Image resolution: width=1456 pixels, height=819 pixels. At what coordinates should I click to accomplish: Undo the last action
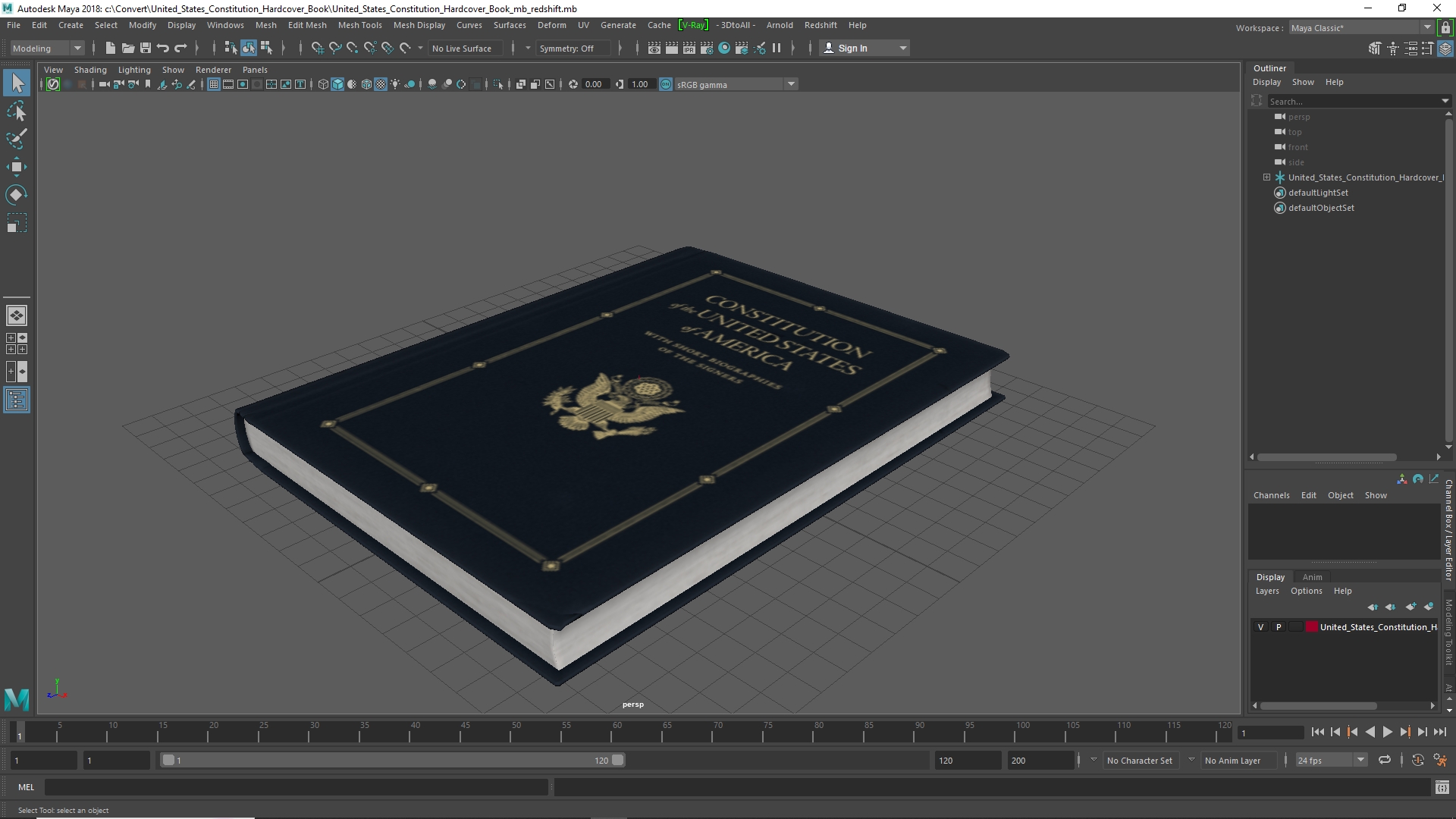163,48
